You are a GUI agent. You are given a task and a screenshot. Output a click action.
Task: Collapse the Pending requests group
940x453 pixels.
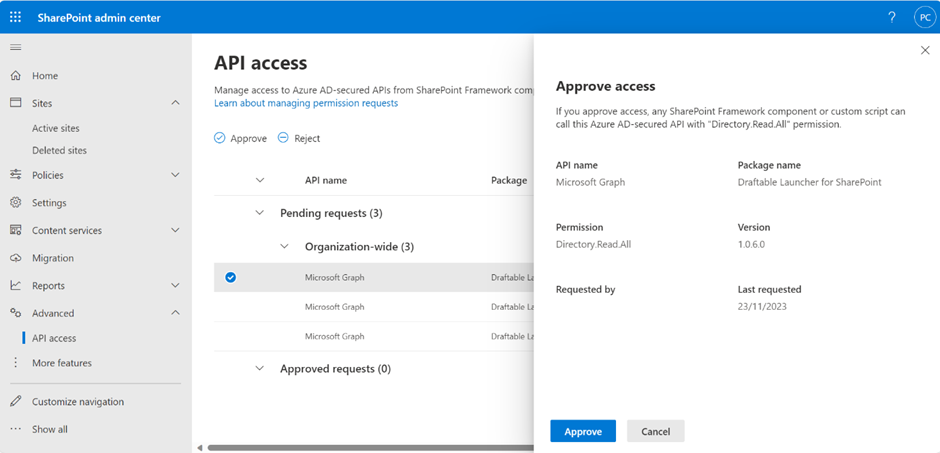pyautogui.click(x=260, y=213)
